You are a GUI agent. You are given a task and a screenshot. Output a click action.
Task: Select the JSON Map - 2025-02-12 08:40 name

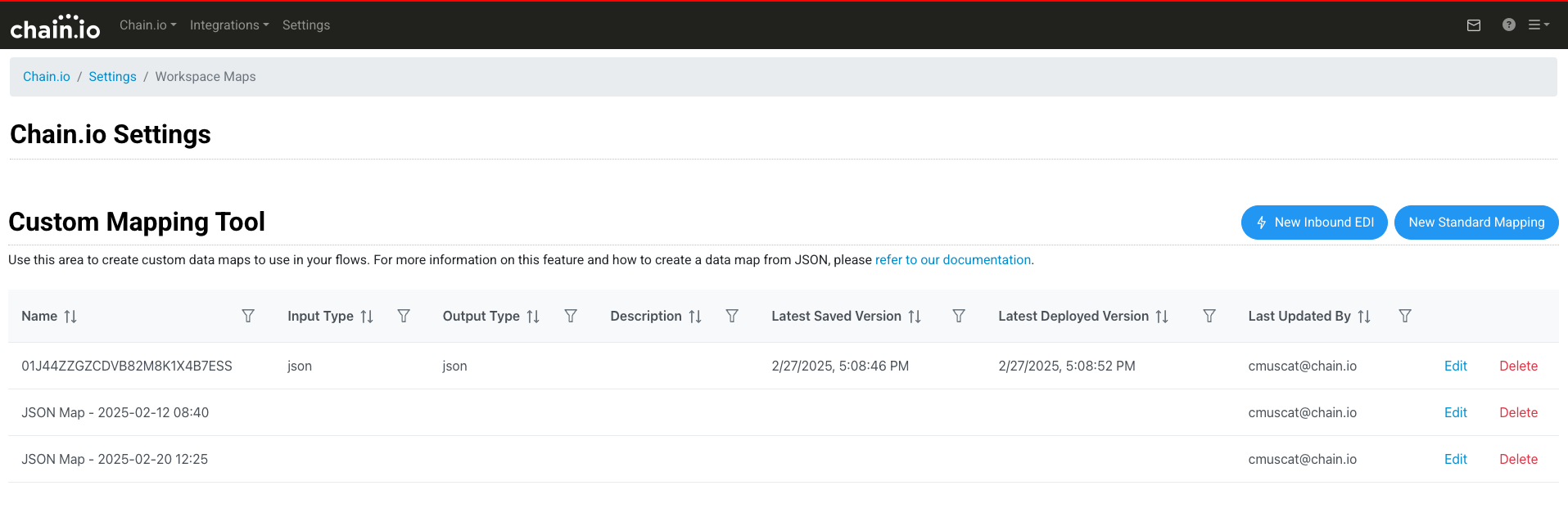point(115,413)
